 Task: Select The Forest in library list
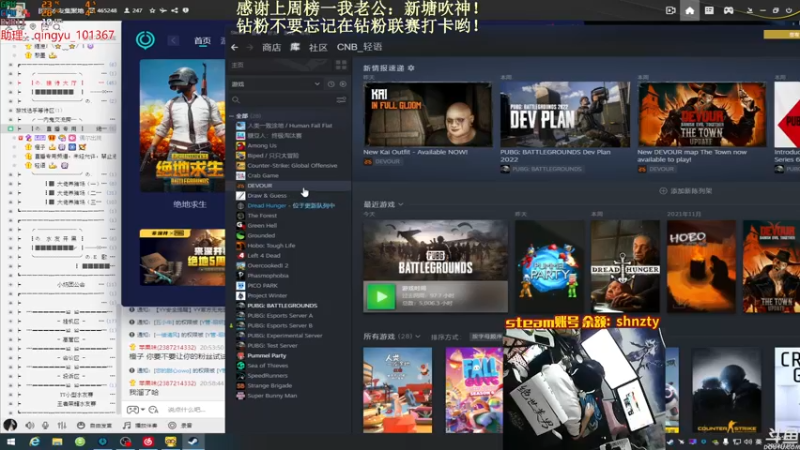262,215
